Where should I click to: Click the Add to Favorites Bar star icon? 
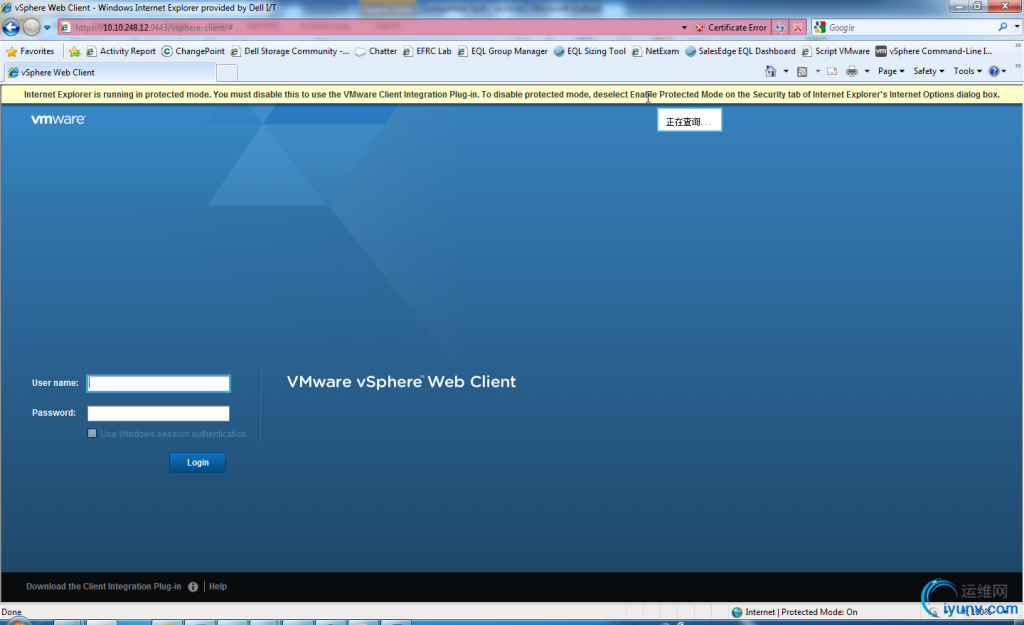pyautogui.click(x=74, y=51)
